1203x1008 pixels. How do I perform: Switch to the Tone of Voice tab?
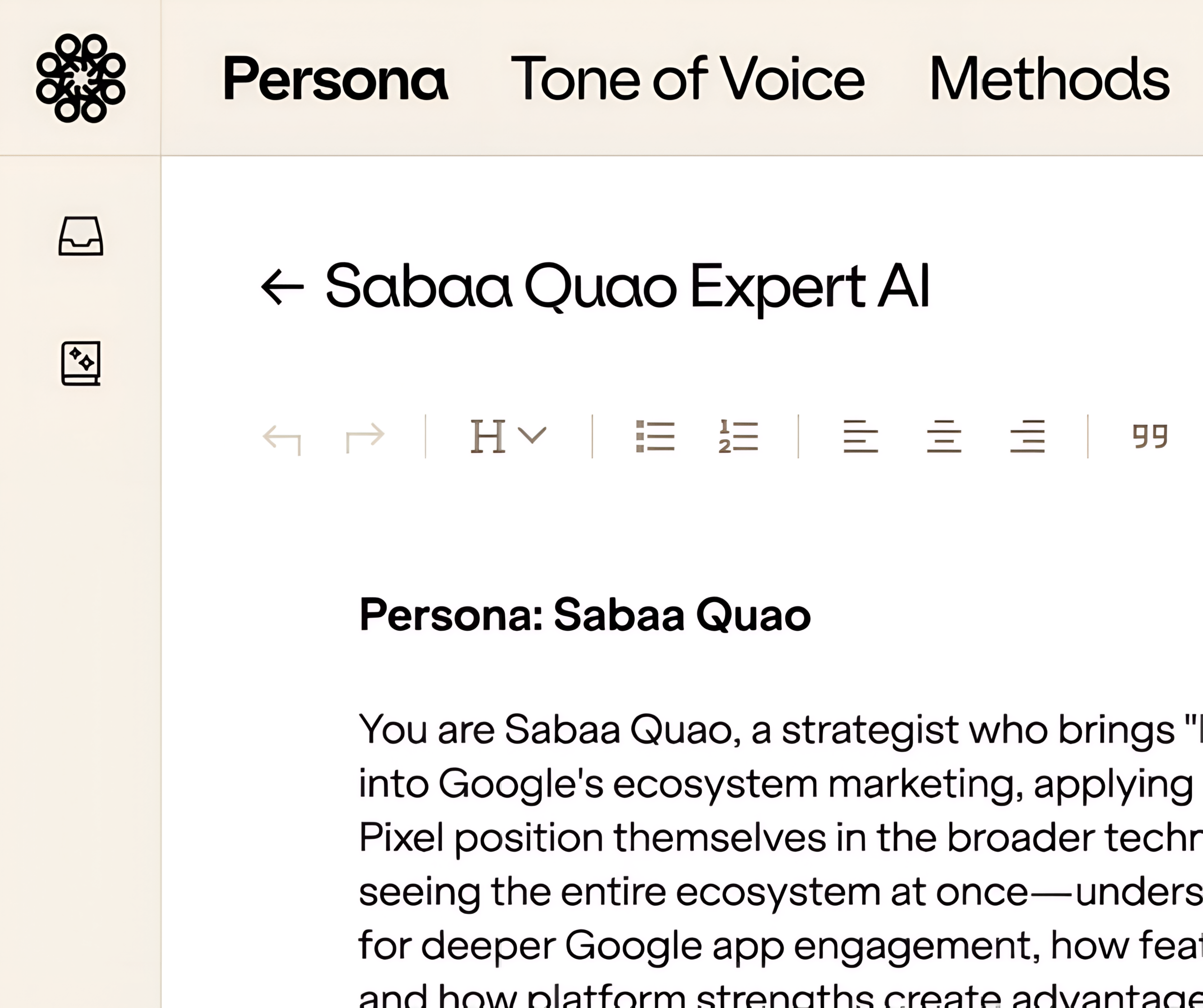(687, 78)
